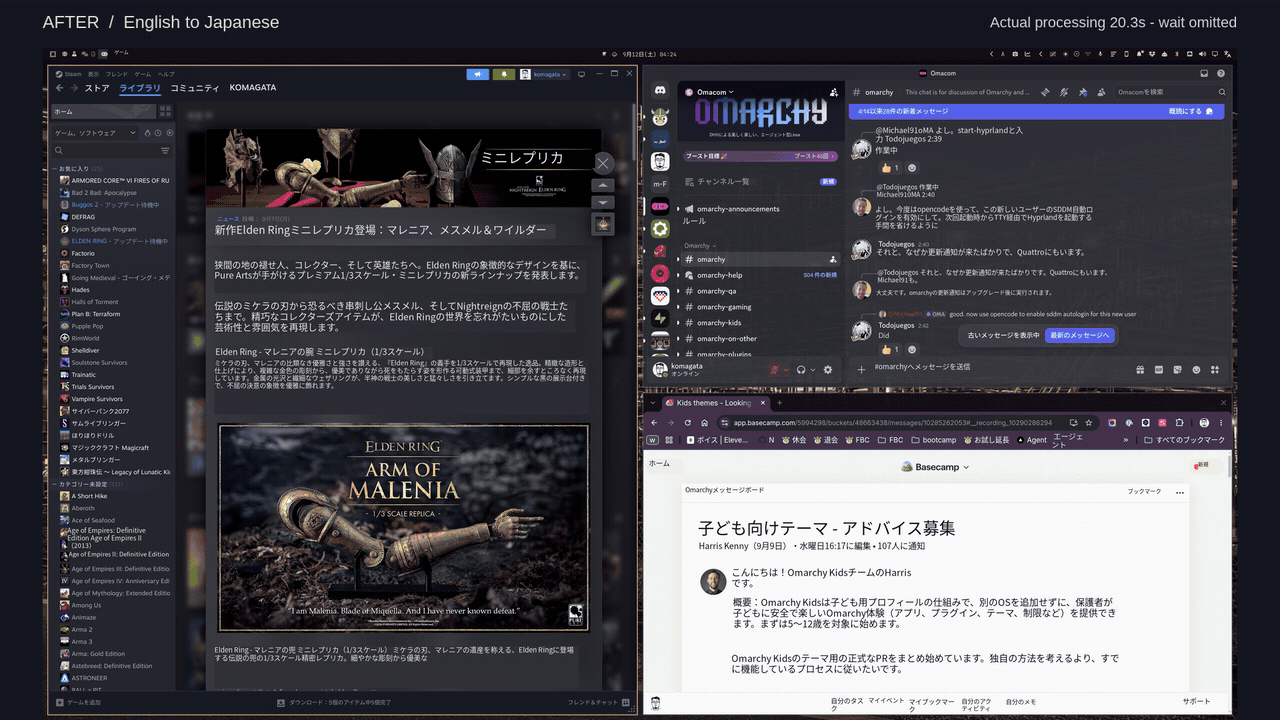Toggle Steam ready-to-play filter icon
Image resolution: width=1280 pixels, height=720 pixels.
pos(169,132)
